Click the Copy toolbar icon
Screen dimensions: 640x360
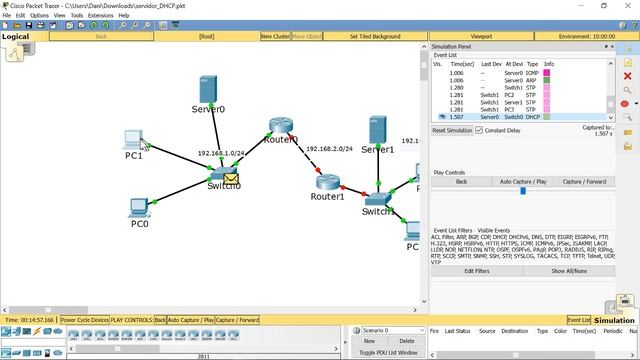coord(70,25)
